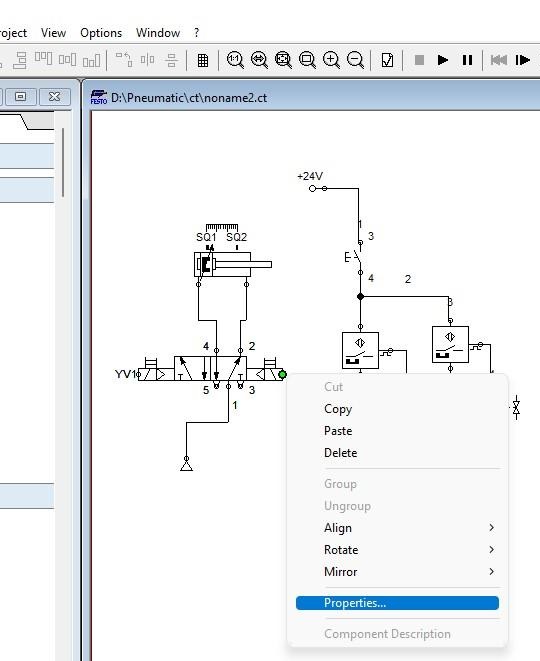Select the pushbutton switch symbol
The width and height of the screenshot is (540, 661).
tap(354, 257)
